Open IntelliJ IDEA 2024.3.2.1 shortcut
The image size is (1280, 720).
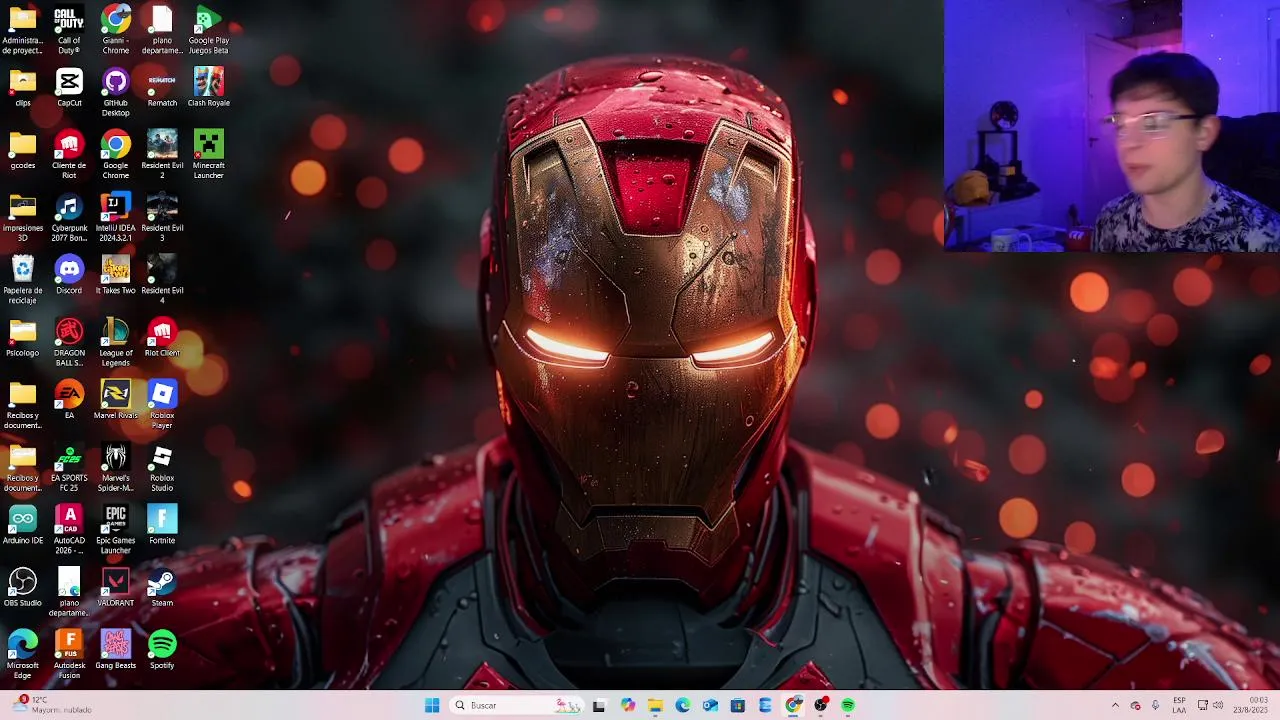coord(116,218)
